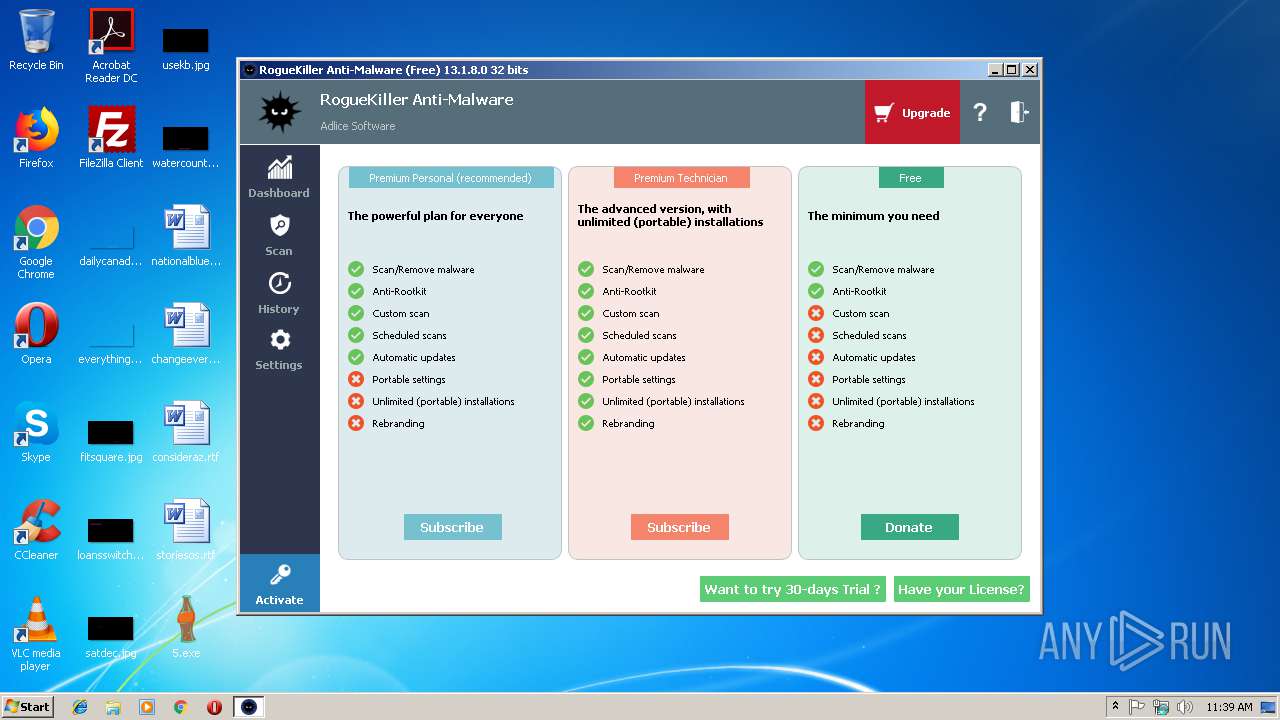
Task: Select the 5.exe desktop file
Action: click(186, 628)
